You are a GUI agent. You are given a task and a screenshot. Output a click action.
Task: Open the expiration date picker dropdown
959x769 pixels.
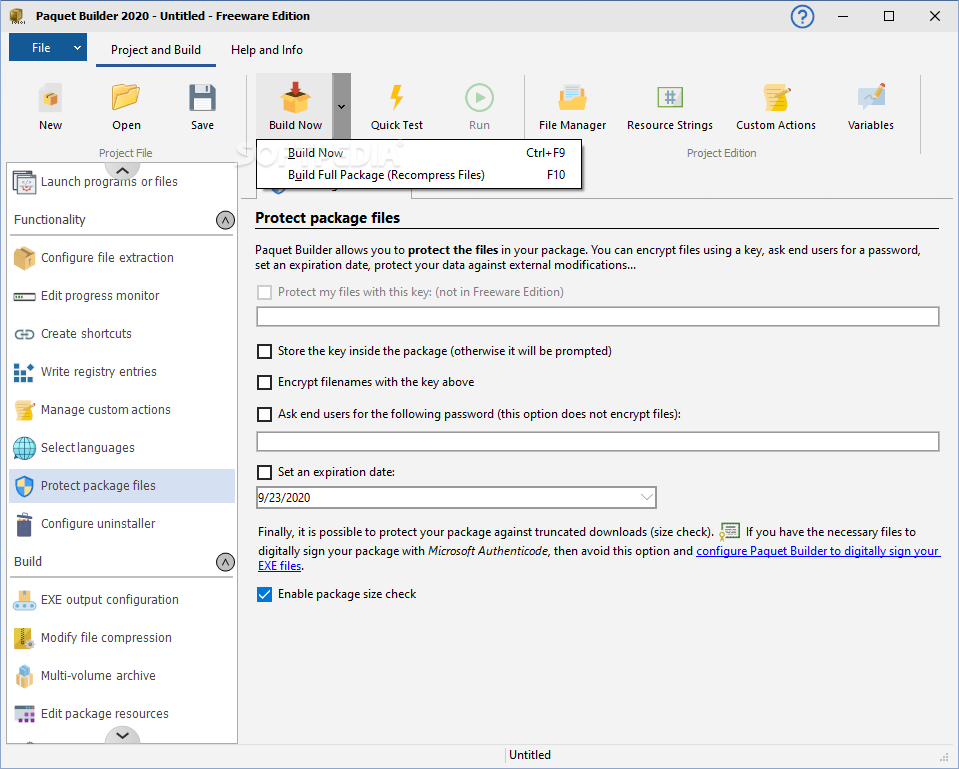646,497
